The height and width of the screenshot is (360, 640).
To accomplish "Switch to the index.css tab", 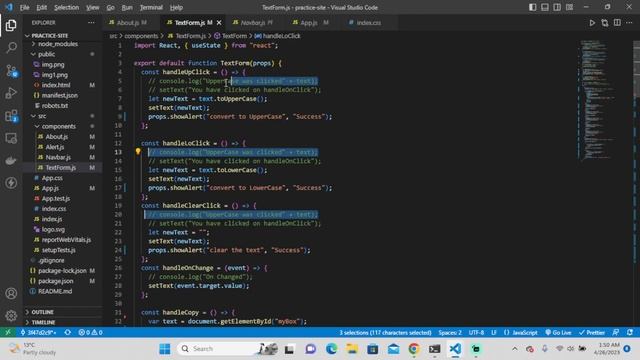I will 369,23.
